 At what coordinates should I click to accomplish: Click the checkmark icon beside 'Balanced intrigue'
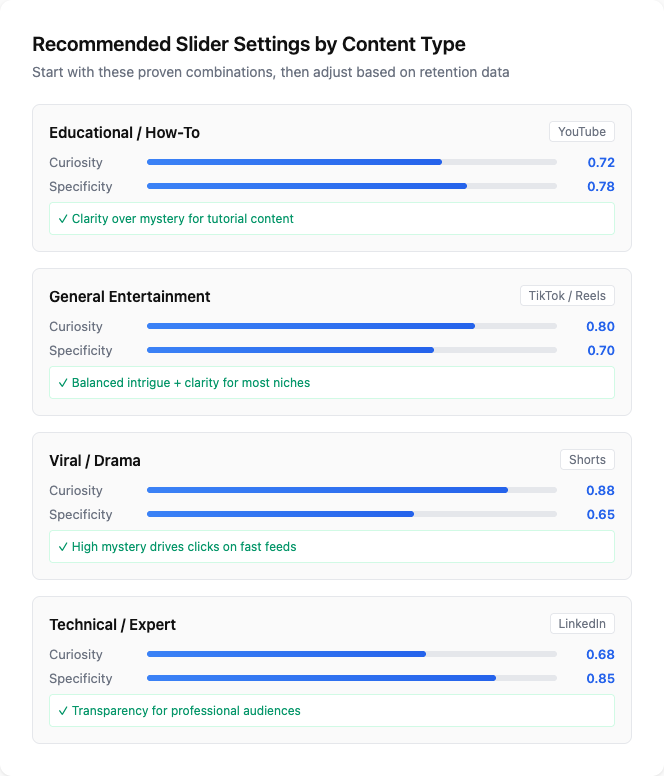pos(63,383)
